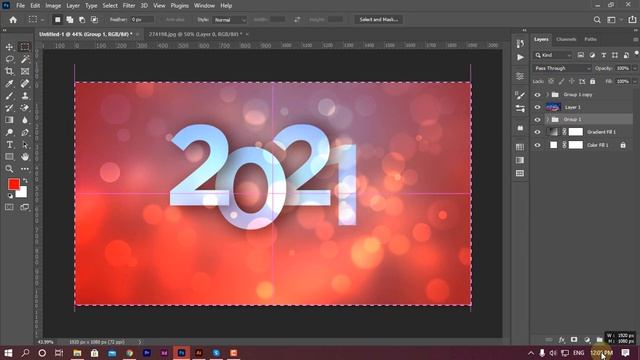Open the Kind filter dropdown

click(x=553, y=55)
